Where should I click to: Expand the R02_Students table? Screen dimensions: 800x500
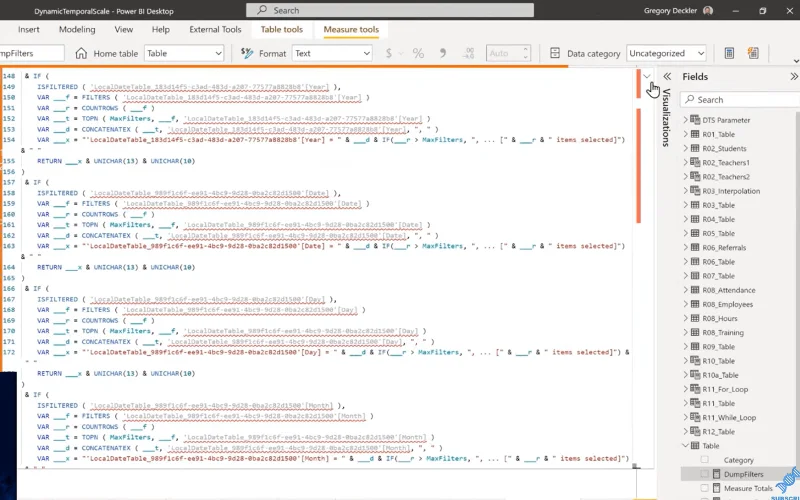pos(686,148)
